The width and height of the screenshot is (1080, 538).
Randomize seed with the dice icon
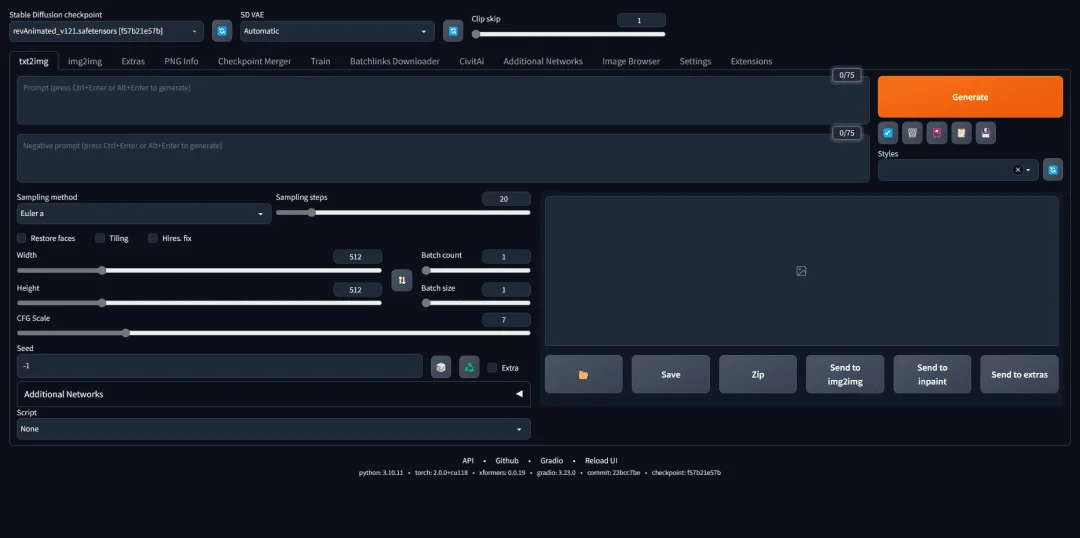coord(441,367)
